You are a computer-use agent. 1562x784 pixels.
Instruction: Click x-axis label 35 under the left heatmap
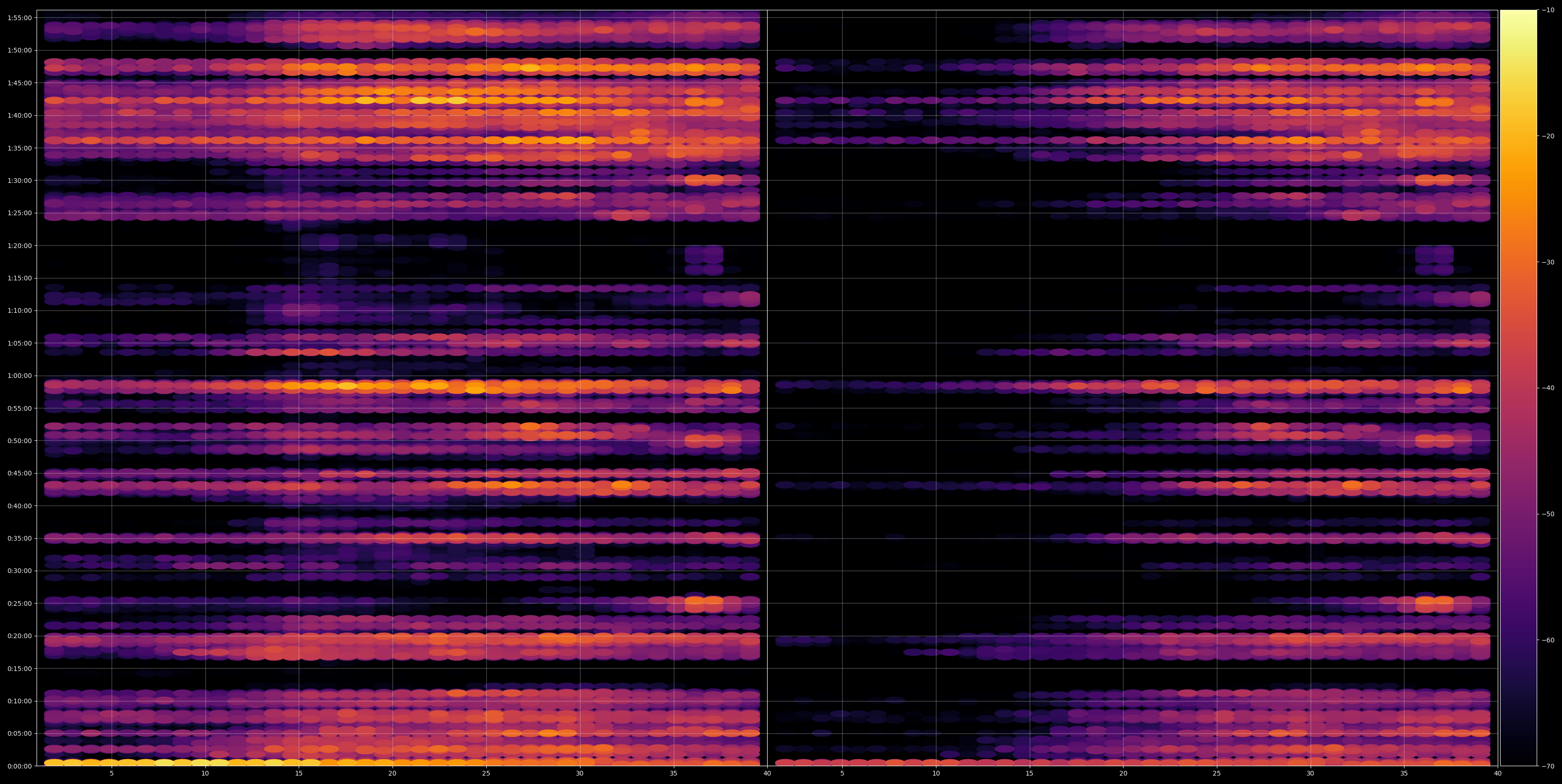click(x=674, y=774)
